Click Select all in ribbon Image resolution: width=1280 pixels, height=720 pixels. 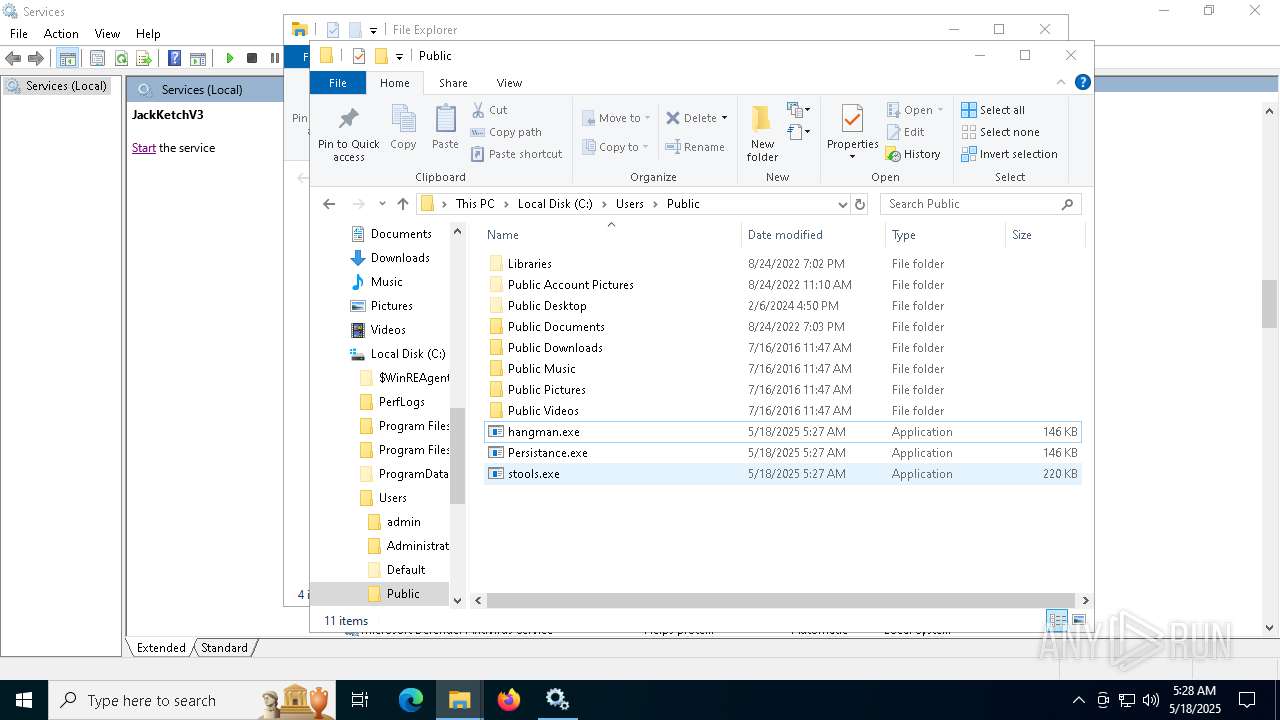(x=993, y=110)
